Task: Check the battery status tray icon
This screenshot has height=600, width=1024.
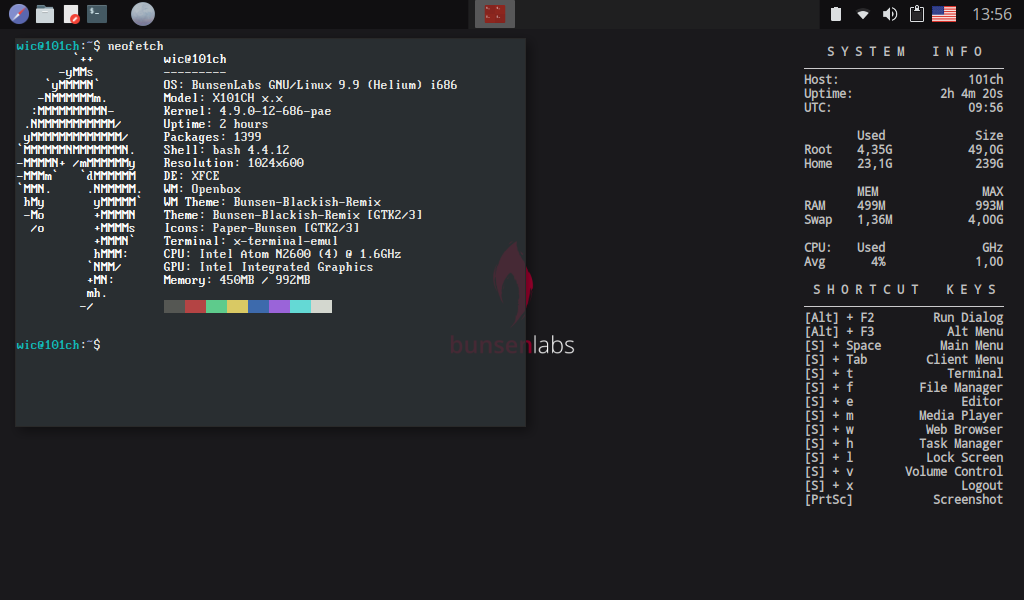Action: click(835, 14)
